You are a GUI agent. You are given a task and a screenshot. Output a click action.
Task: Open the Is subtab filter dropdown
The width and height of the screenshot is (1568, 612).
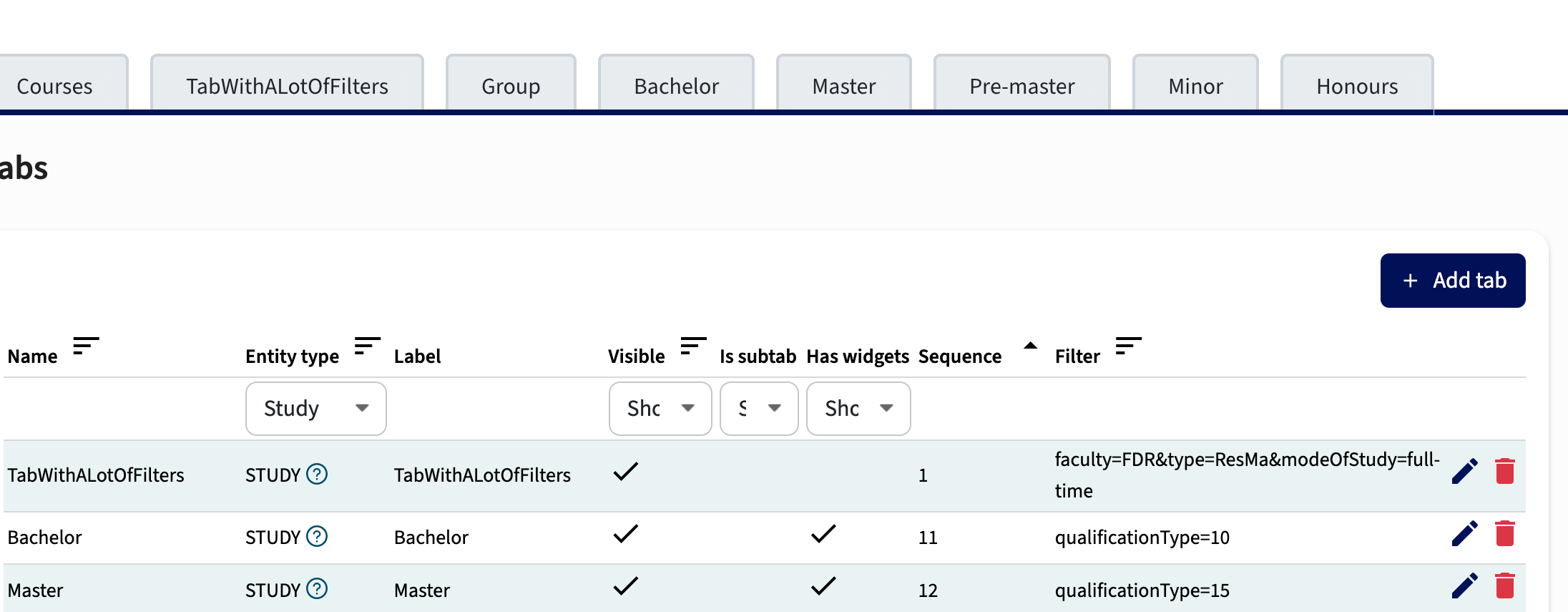(x=759, y=409)
